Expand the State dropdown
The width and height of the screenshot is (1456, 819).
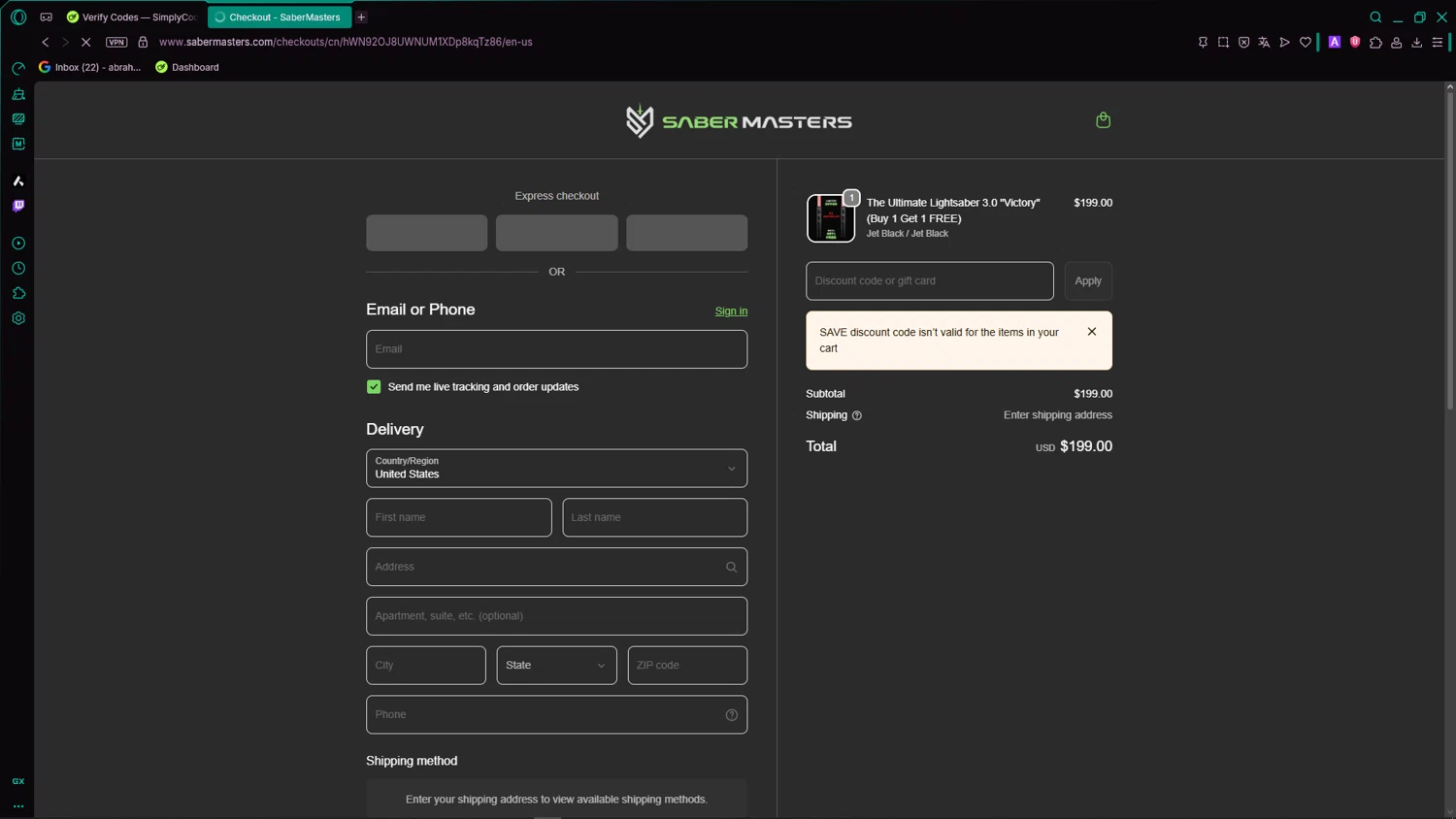(x=557, y=666)
